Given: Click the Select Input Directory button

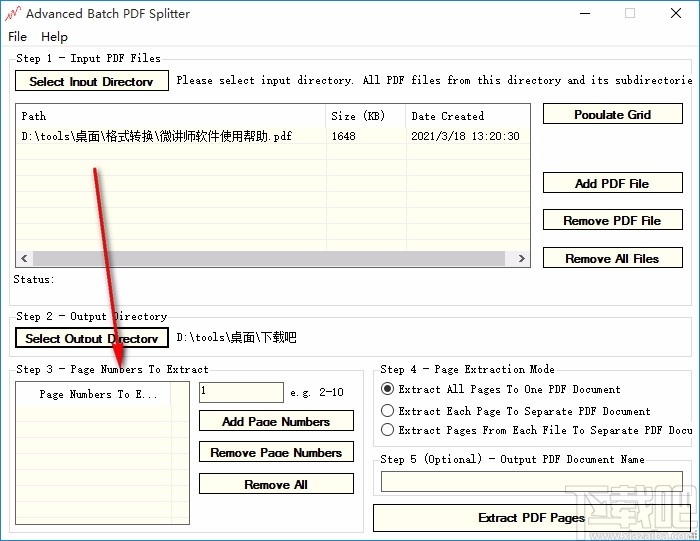Looking at the screenshot, I should pos(92,81).
